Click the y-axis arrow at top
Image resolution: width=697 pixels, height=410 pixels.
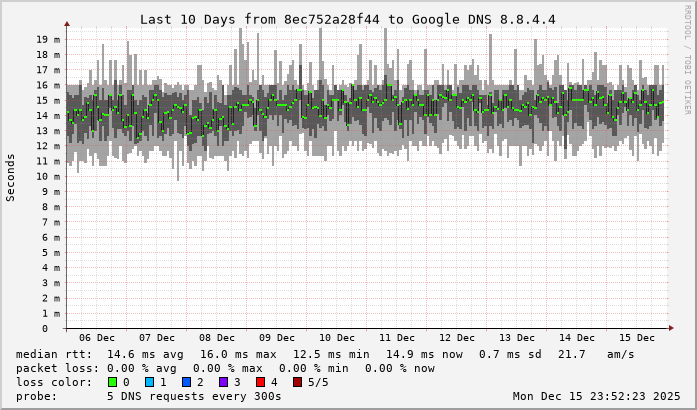67,23
